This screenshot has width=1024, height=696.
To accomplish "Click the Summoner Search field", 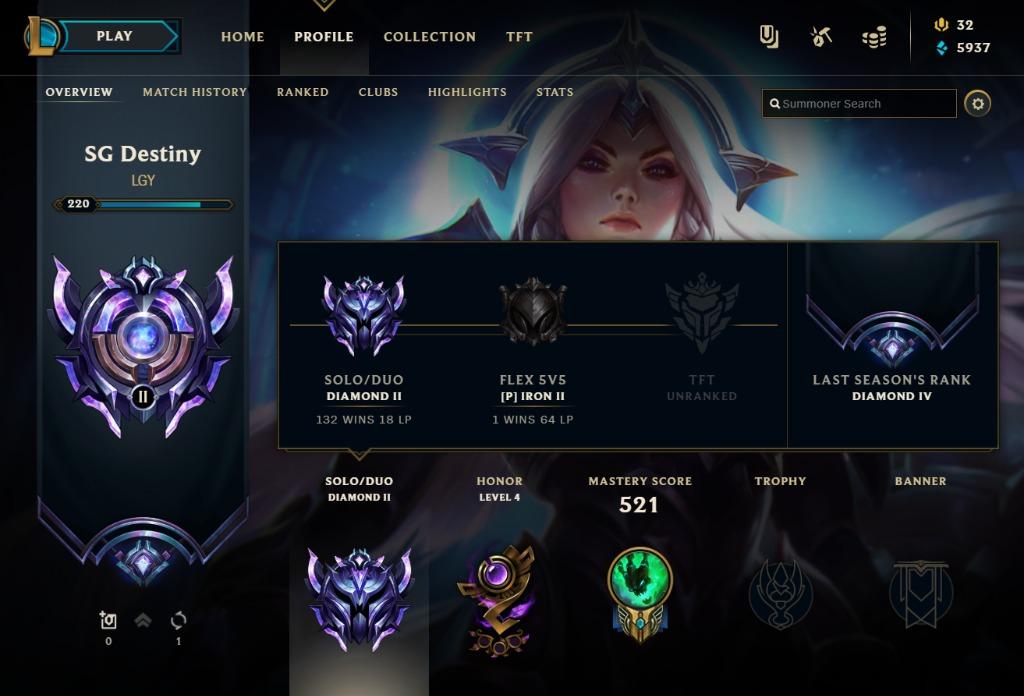I will [x=859, y=104].
